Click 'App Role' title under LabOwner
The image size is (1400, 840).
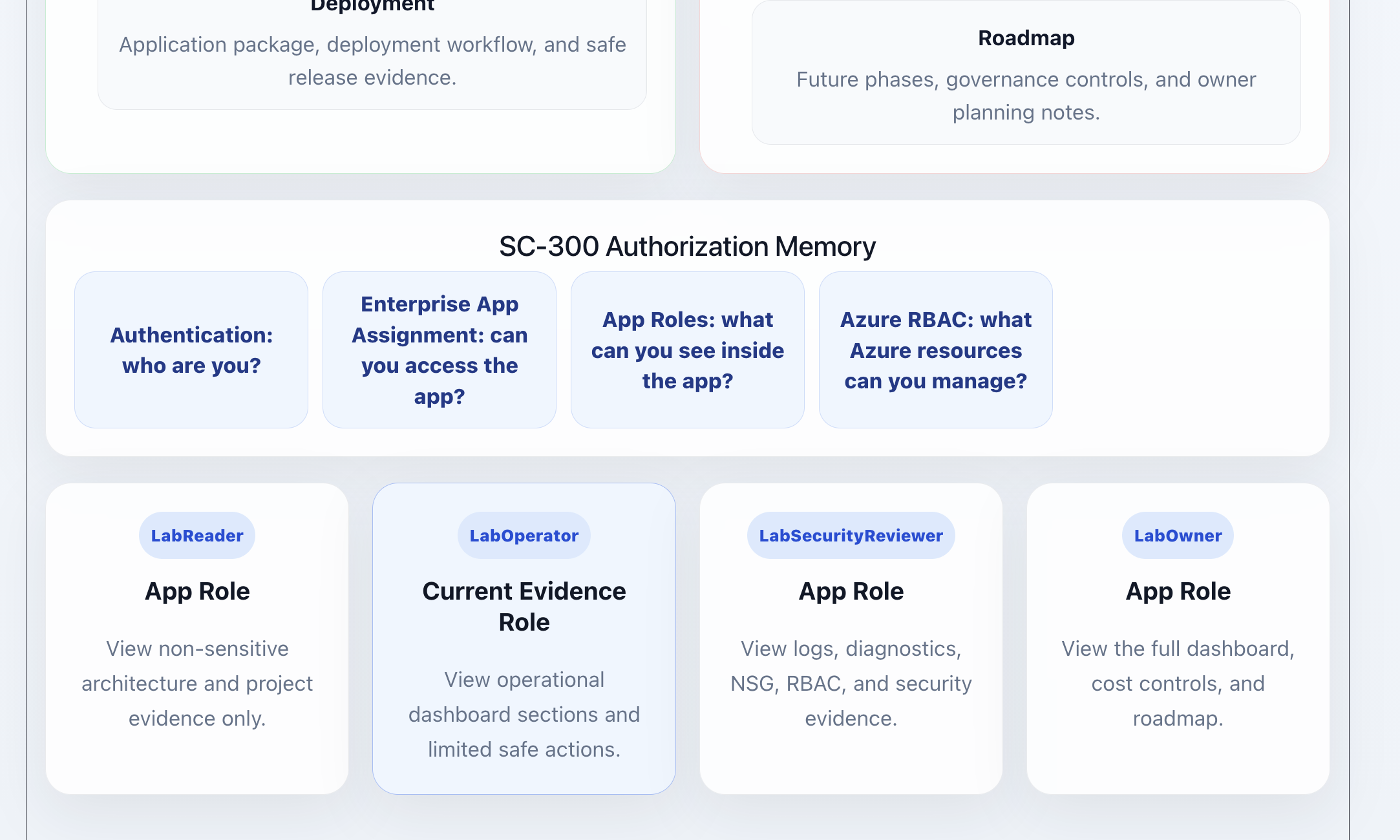(x=1178, y=591)
